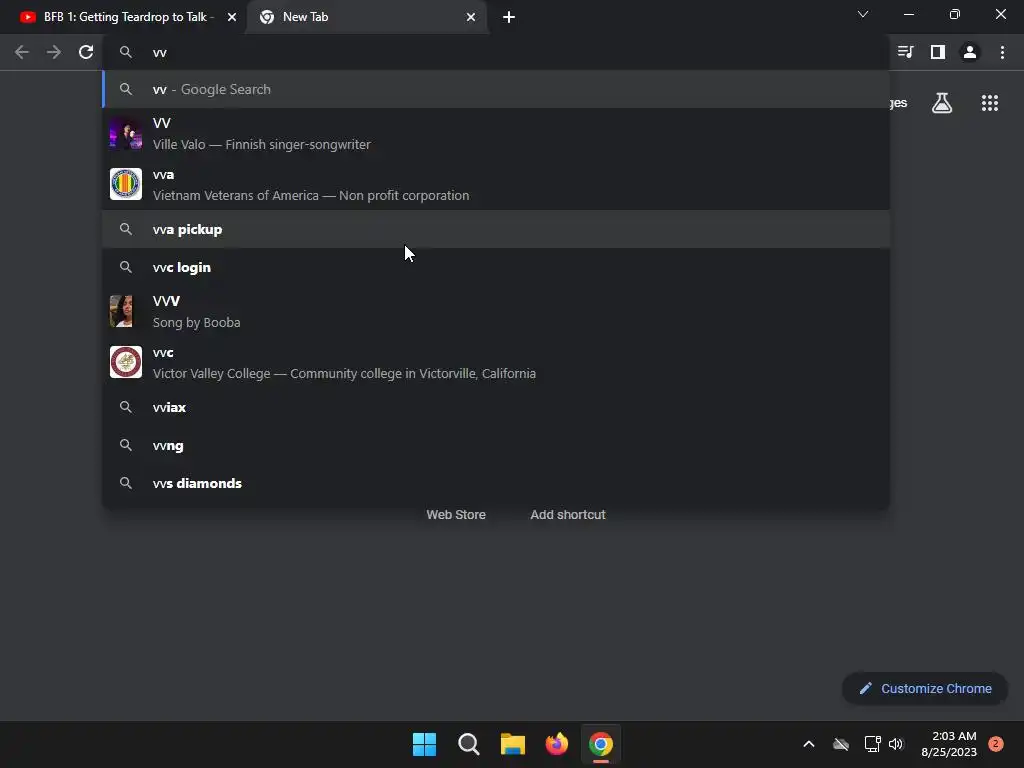Screen dimensions: 1024x768
Task: Select the vvs diamonds suggestion
Action: pos(496,483)
